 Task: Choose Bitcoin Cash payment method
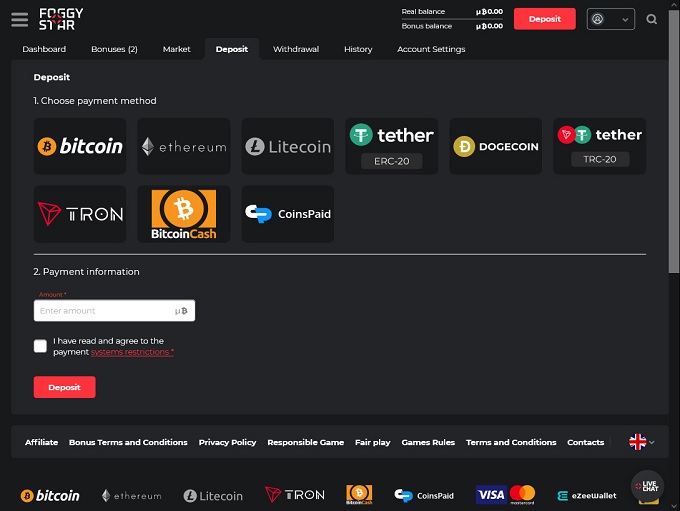184,214
